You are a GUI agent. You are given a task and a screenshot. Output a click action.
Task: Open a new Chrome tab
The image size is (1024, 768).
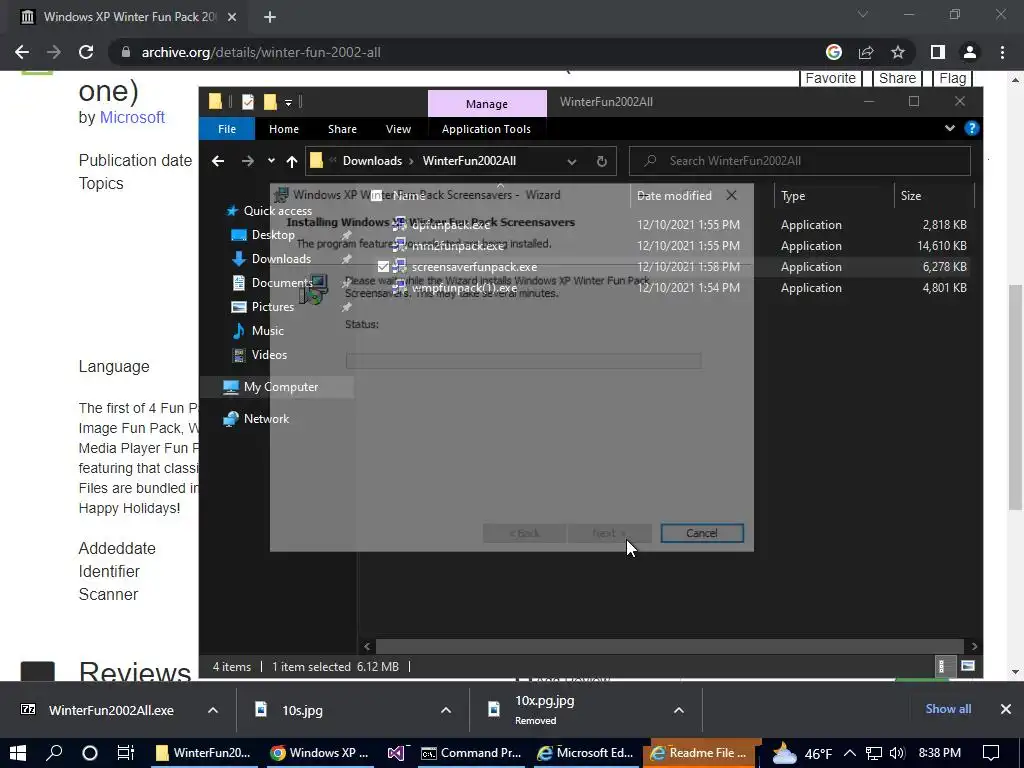tap(270, 17)
